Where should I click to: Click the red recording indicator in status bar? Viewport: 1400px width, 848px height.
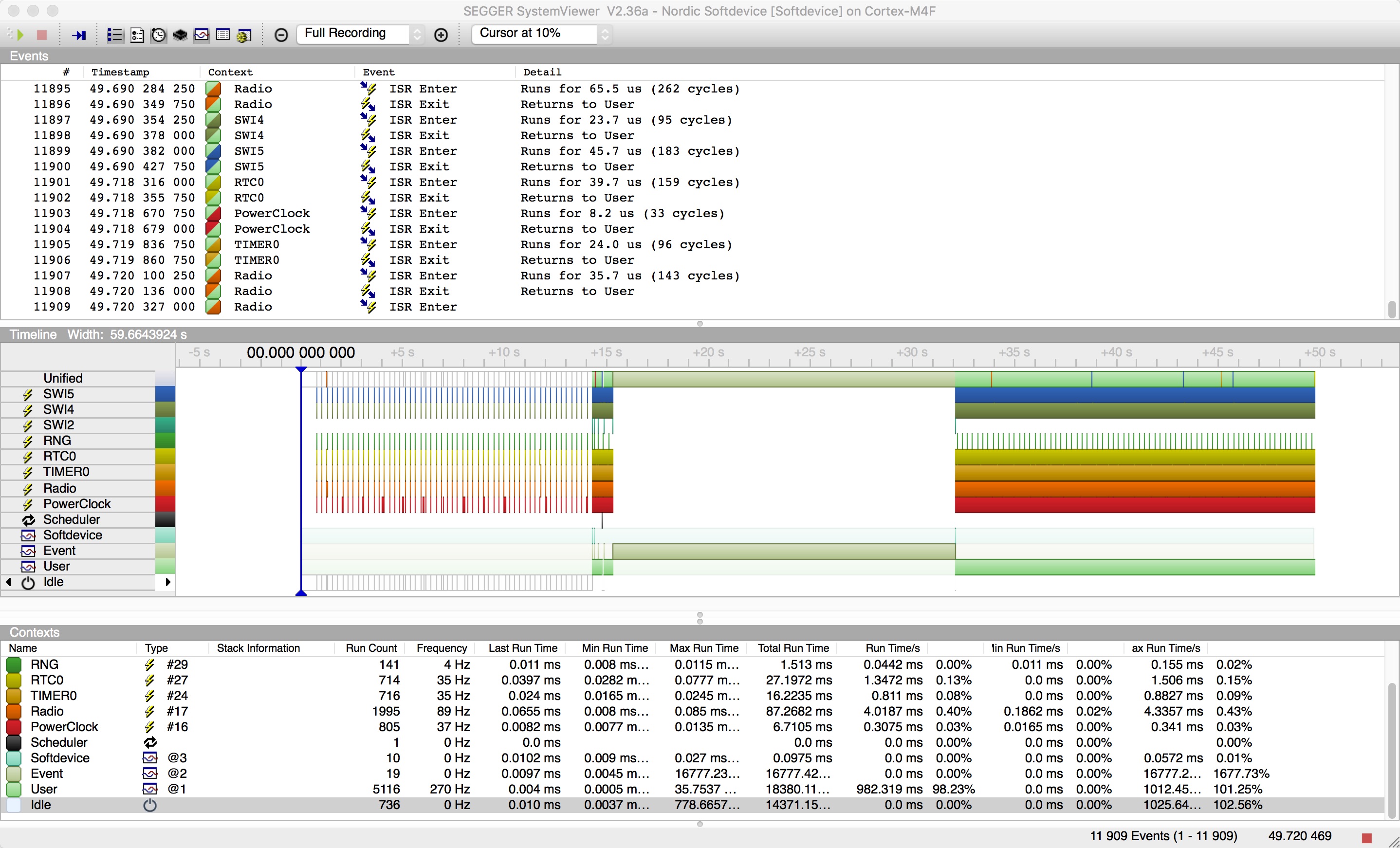tap(1367, 837)
